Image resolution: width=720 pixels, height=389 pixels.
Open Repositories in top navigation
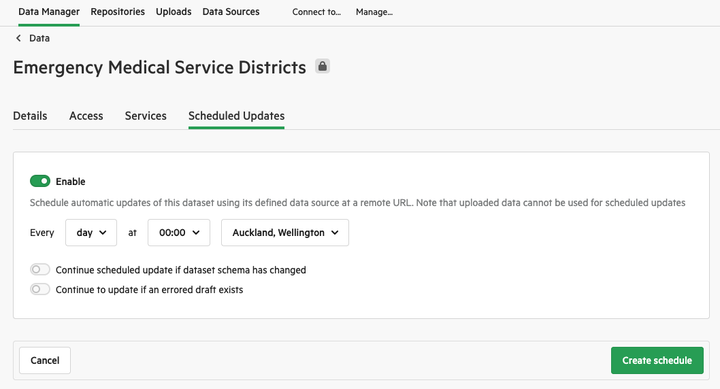coord(118,12)
